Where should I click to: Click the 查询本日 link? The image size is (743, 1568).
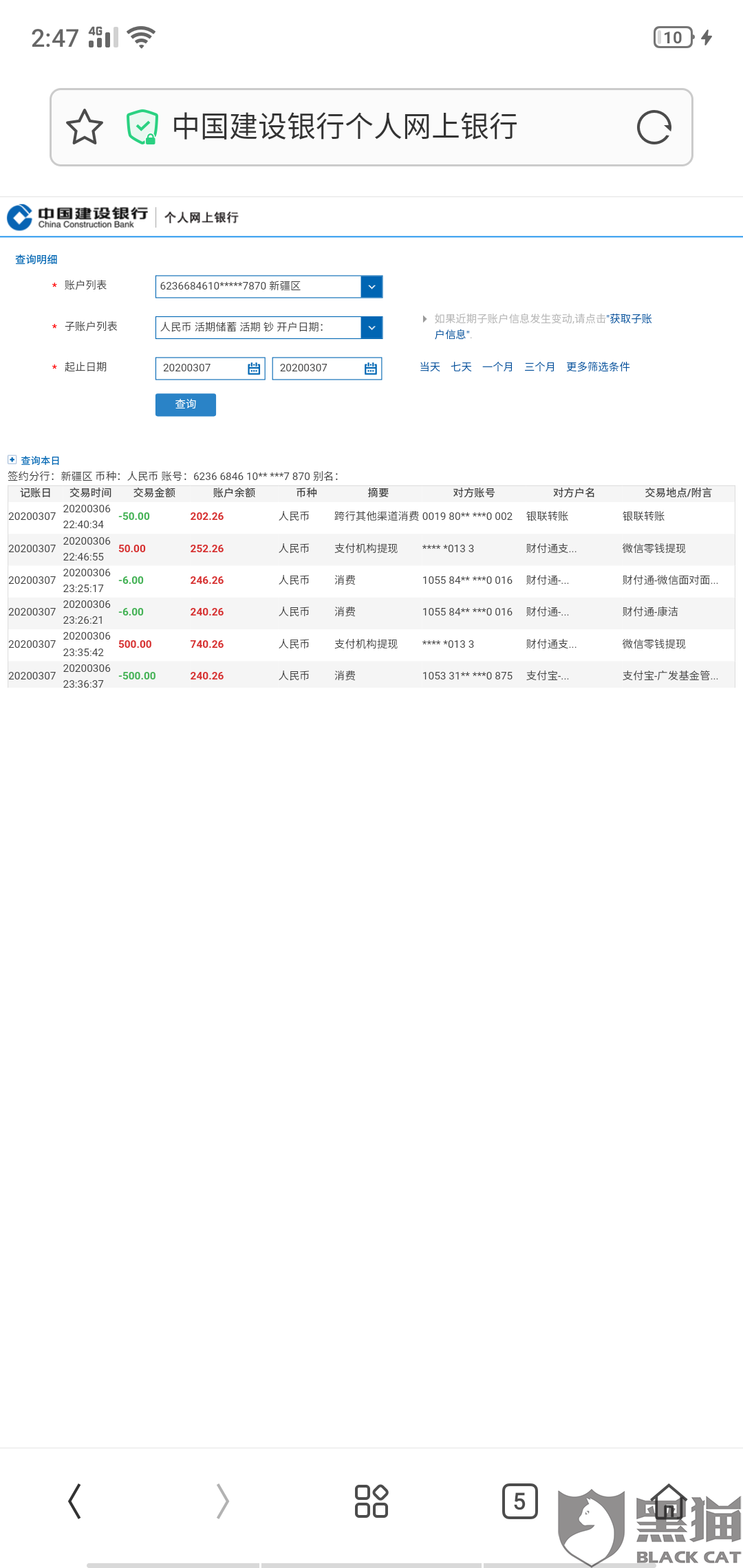pyautogui.click(x=40, y=460)
